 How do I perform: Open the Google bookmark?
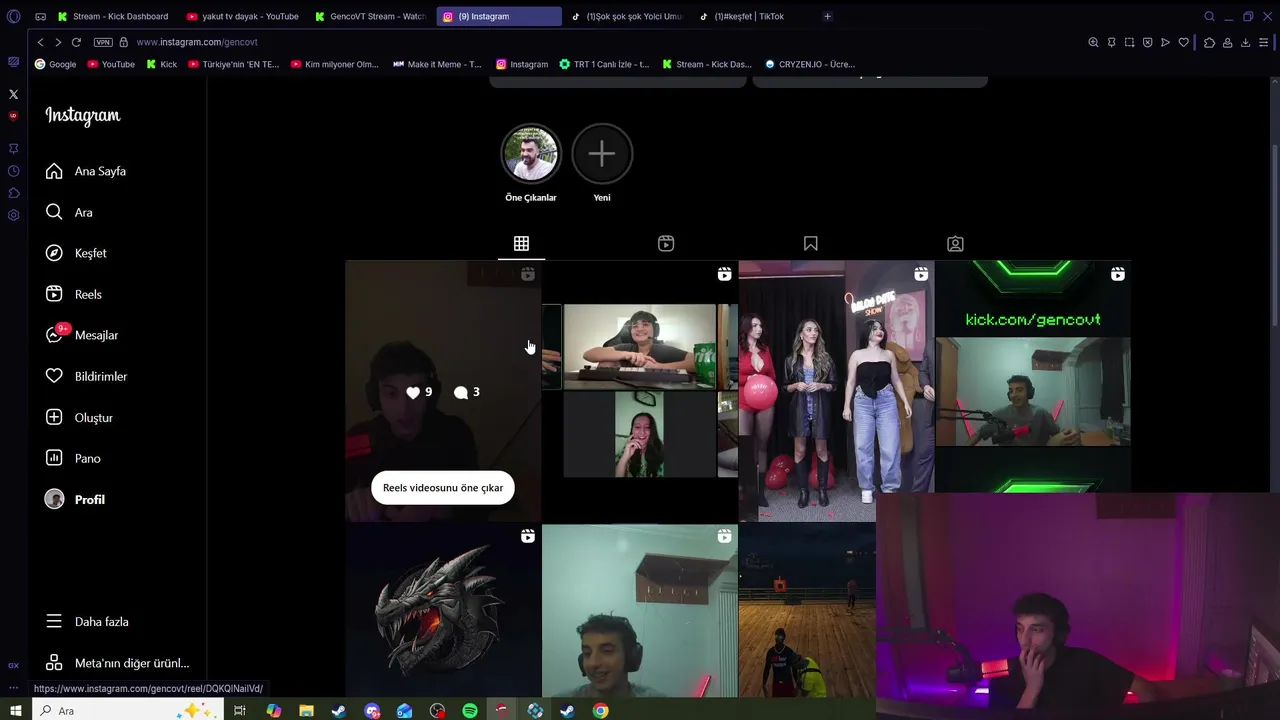pyautogui.click(x=55, y=64)
